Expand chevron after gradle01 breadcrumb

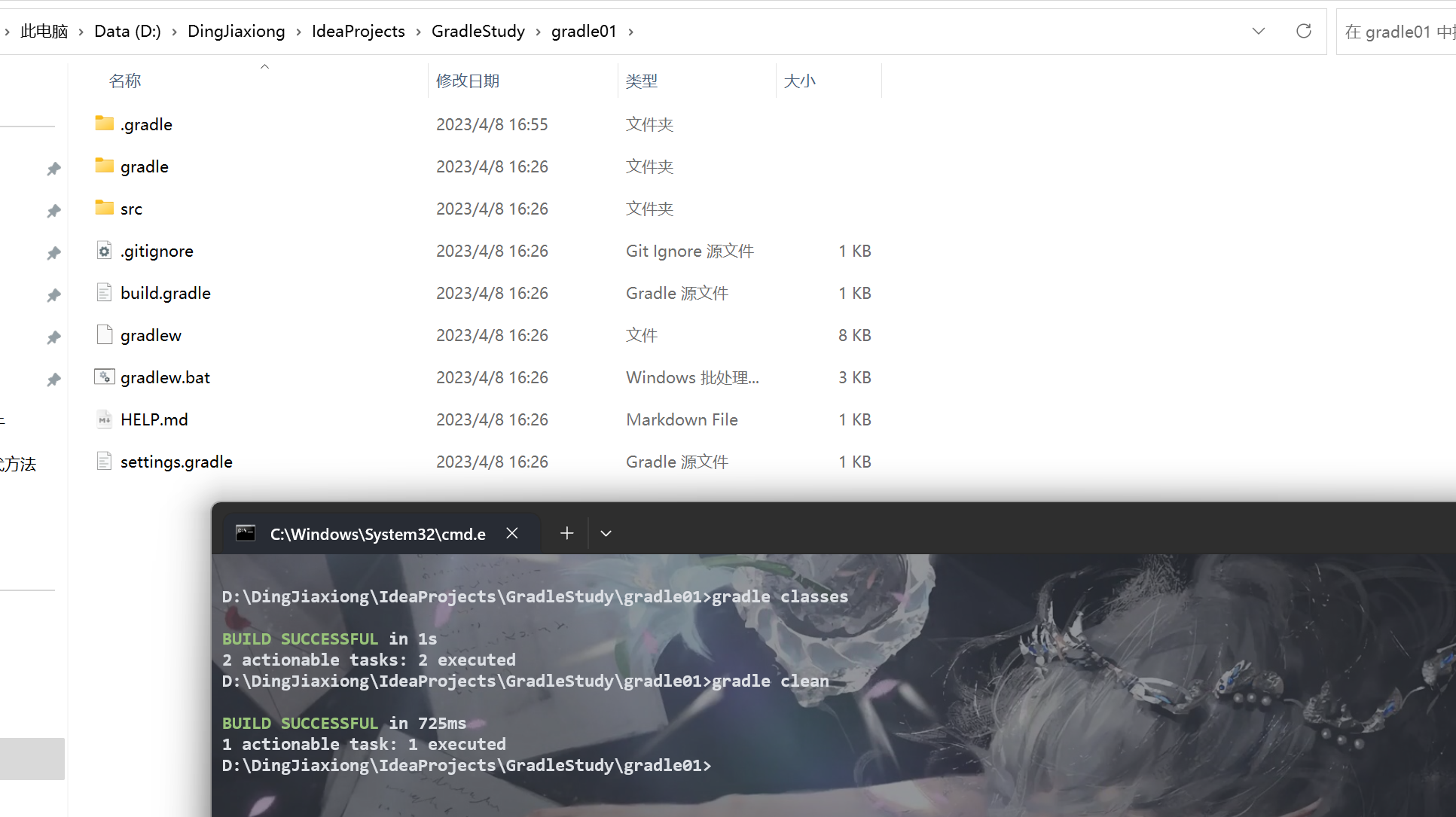click(630, 32)
